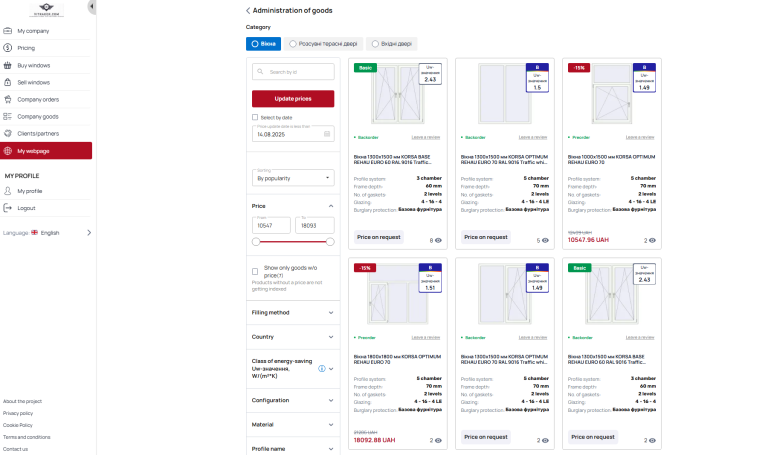
Task: Open the Contact us link
Action: tap(15, 449)
